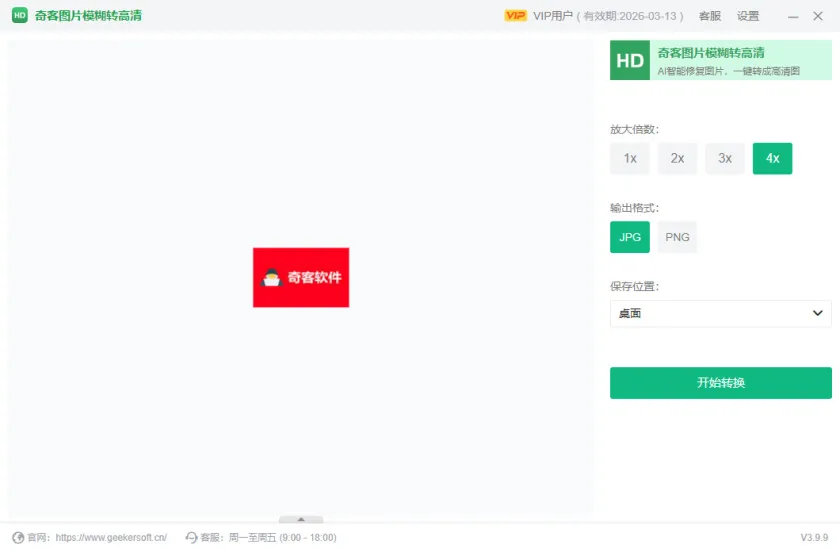Select 2x magnification

pos(677,159)
